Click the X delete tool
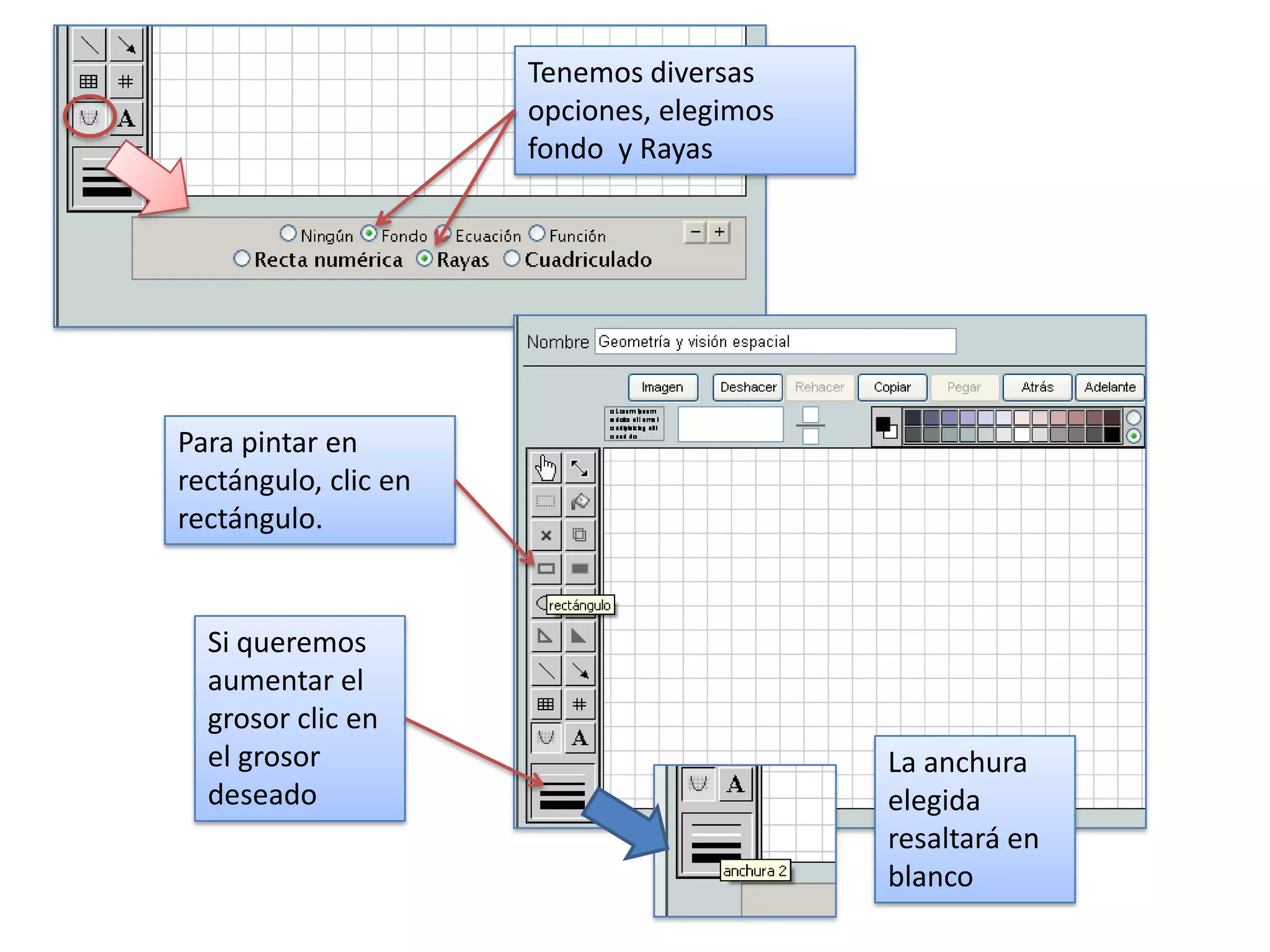 click(546, 535)
